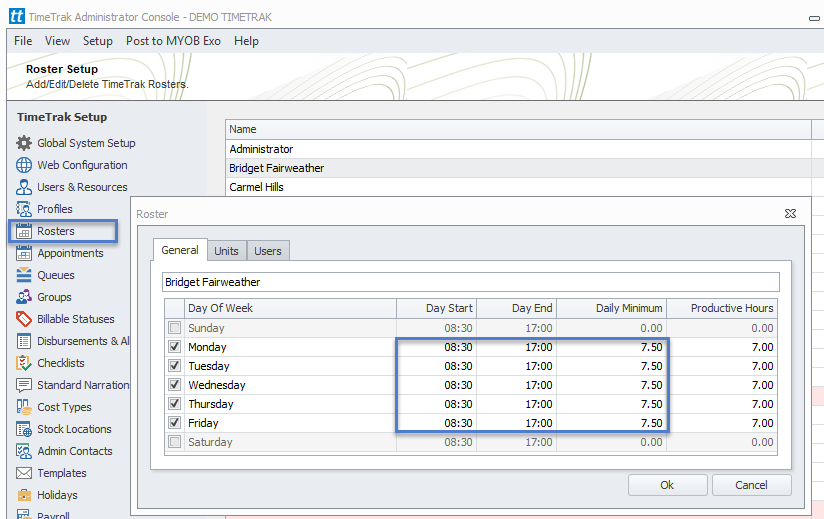The image size is (824, 519).
Task: Switch to the General tab
Action: (x=180, y=250)
